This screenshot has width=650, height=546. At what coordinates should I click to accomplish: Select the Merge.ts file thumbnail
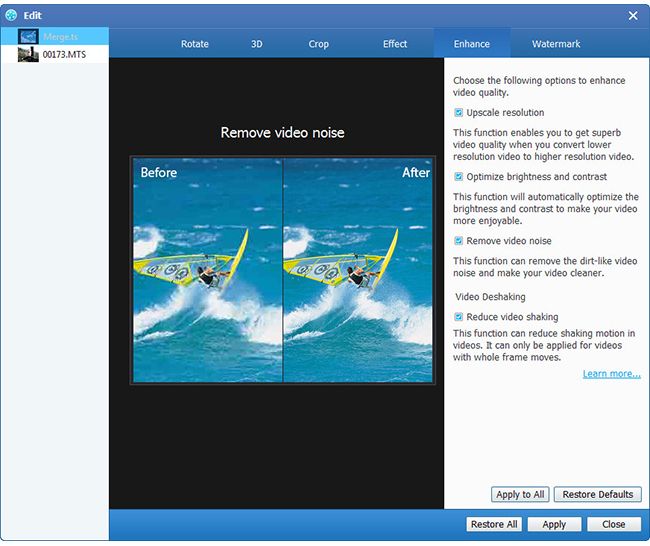[28, 36]
